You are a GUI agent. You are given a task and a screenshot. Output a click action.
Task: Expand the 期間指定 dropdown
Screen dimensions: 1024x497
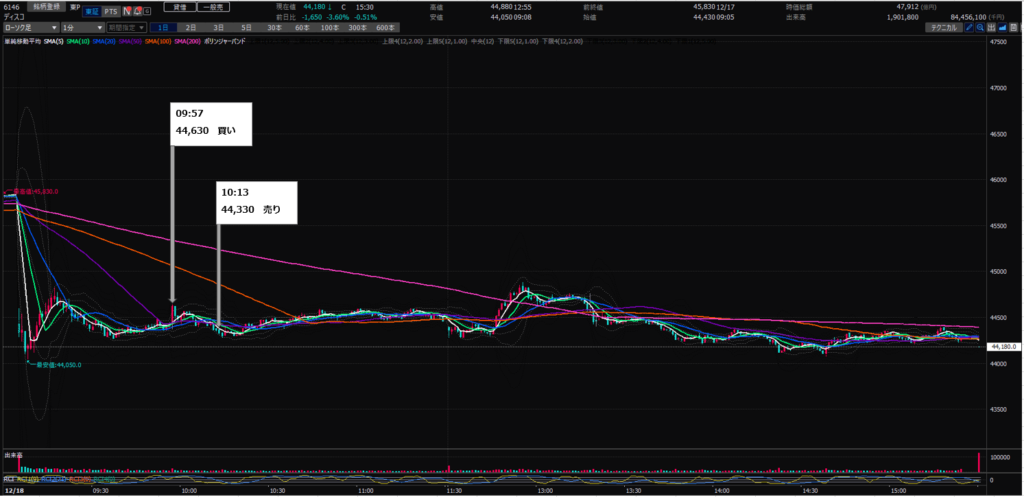coord(127,28)
